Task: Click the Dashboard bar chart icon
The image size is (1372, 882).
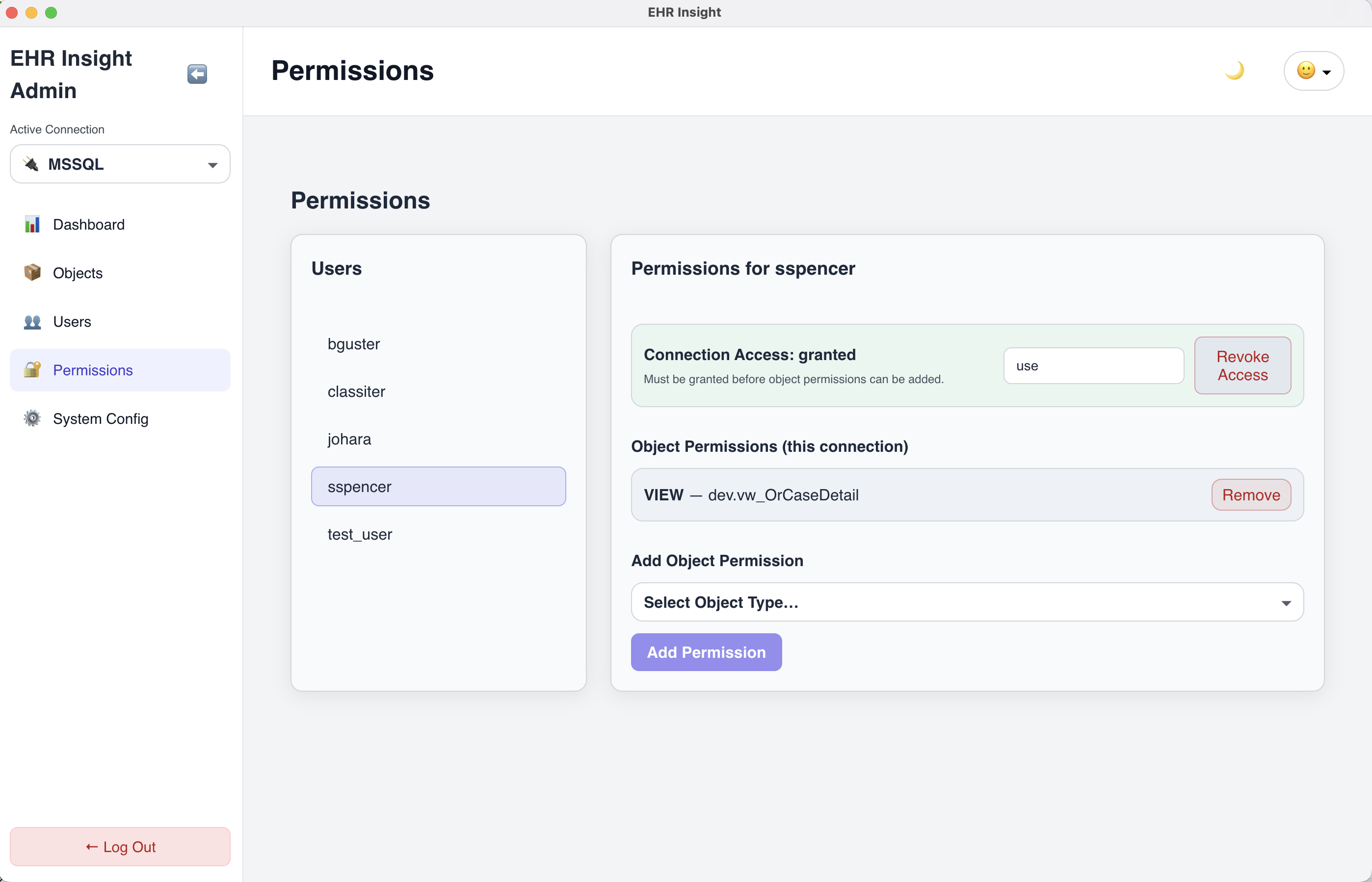Action: pyautogui.click(x=33, y=224)
